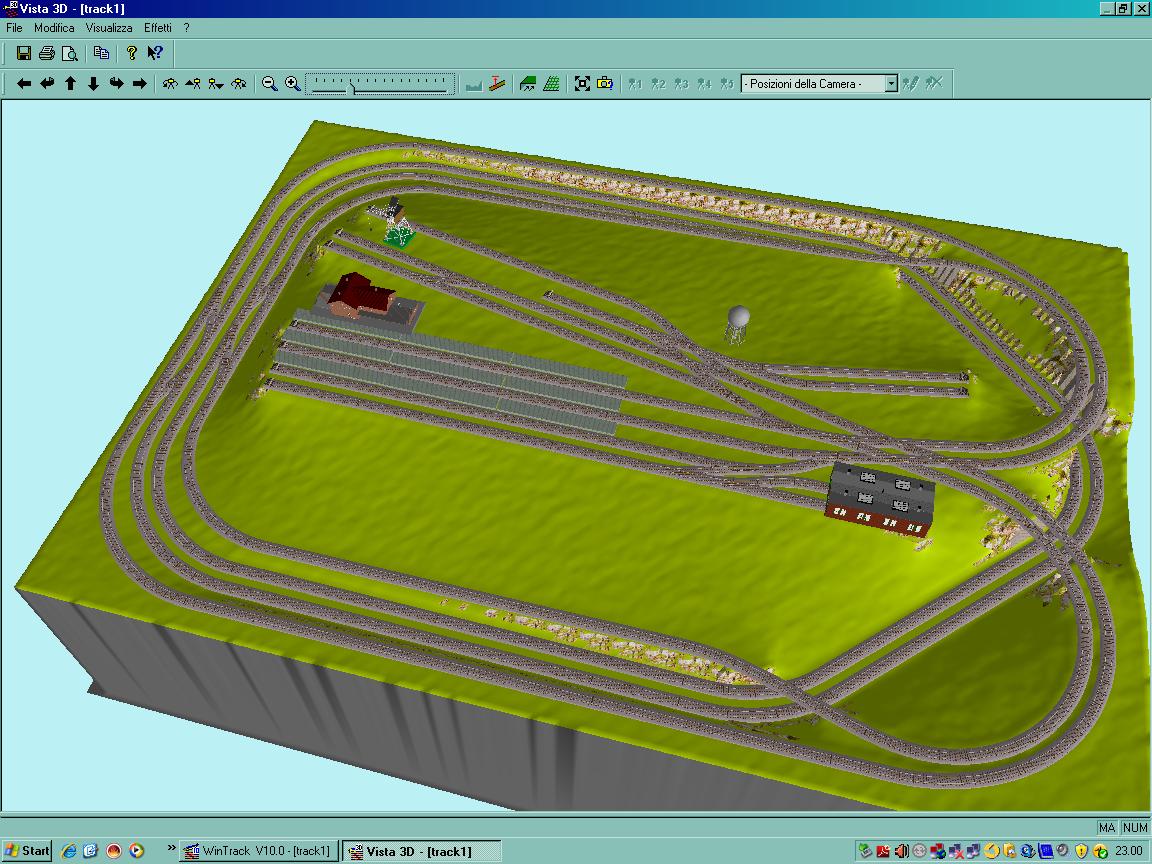The height and width of the screenshot is (864, 1152).
Task: Click the Windows Start button
Action: point(26,851)
